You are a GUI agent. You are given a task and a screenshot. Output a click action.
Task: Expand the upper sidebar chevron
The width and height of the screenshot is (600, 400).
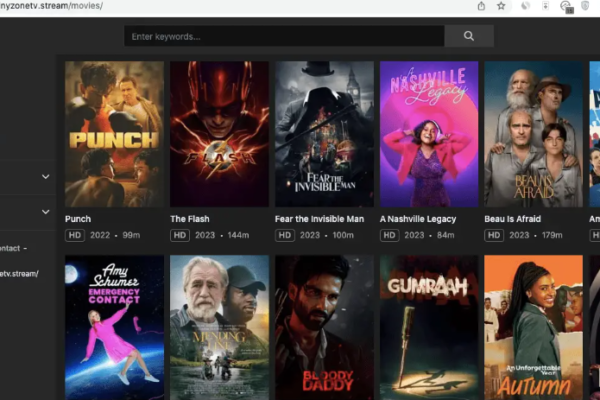[x=46, y=176]
